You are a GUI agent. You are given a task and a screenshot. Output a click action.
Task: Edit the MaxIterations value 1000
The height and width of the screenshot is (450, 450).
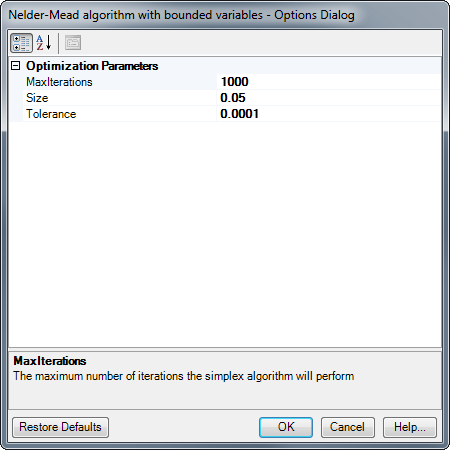[329, 82]
